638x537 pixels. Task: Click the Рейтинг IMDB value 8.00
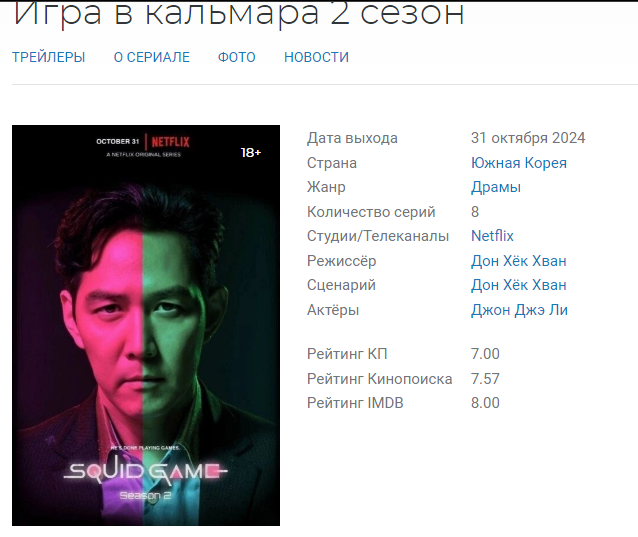coord(485,403)
